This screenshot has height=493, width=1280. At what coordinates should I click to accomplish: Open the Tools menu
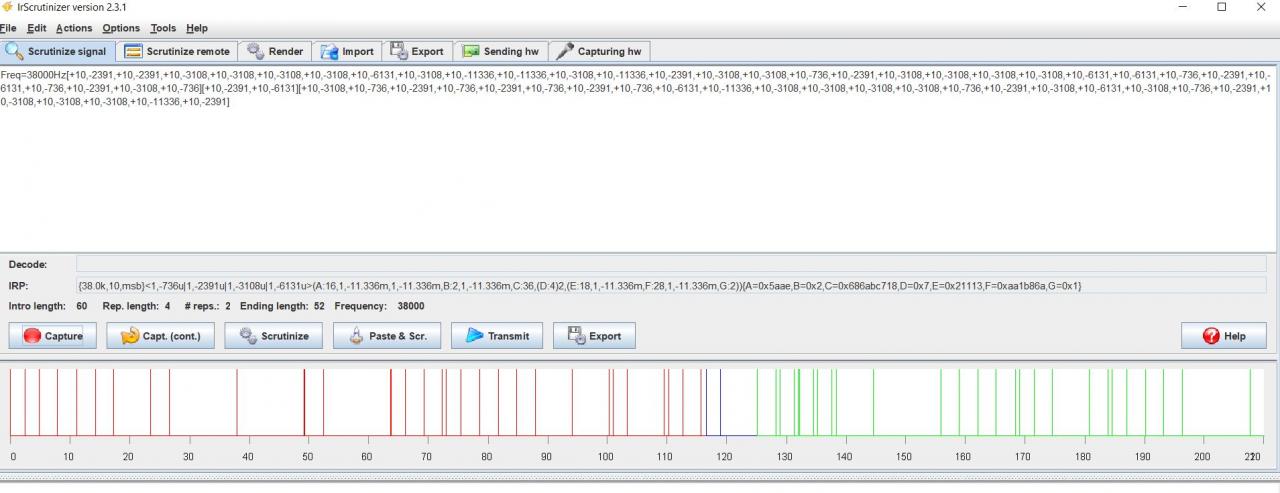tap(163, 28)
